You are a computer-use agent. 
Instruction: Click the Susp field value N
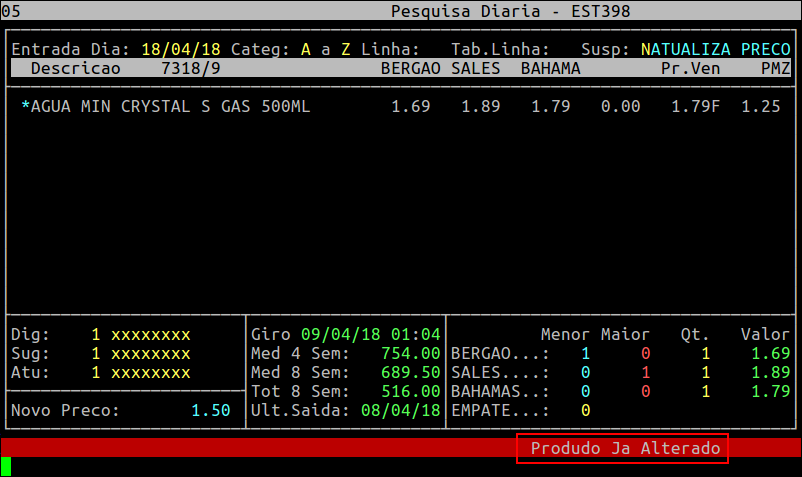[646, 49]
